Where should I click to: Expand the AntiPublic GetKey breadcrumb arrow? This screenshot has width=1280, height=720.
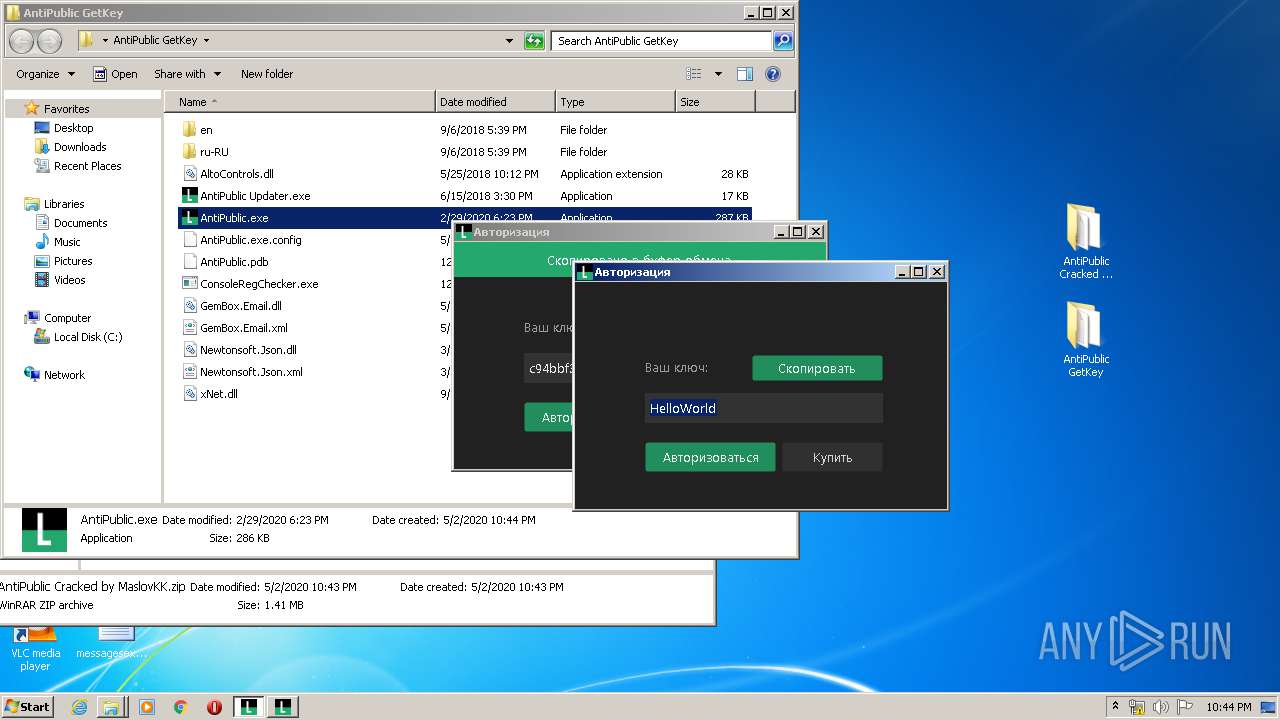206,41
